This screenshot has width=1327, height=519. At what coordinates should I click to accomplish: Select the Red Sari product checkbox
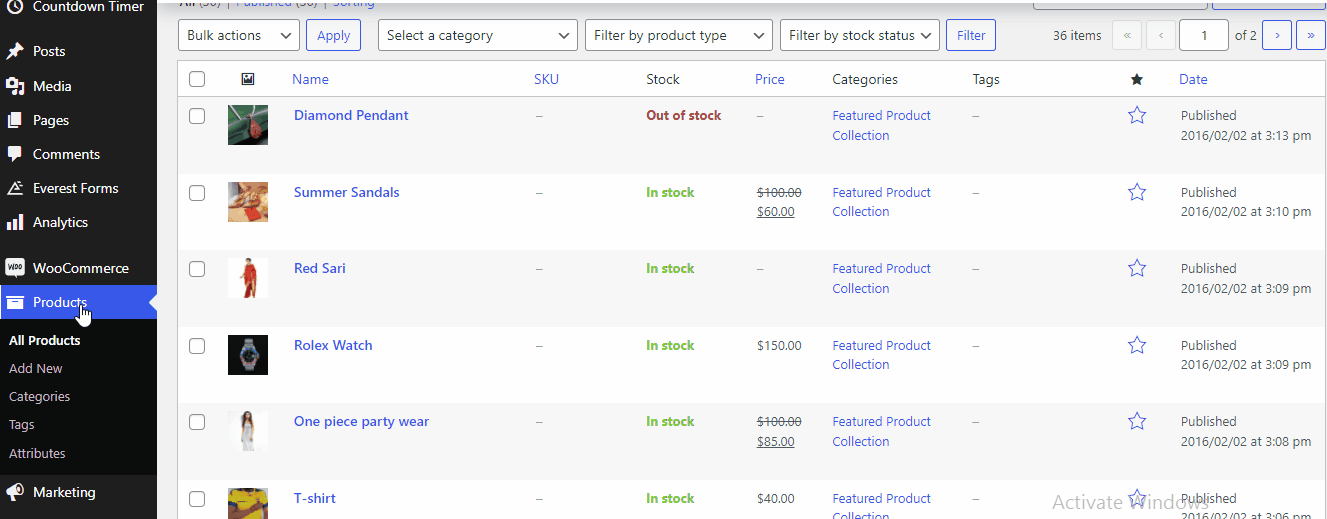tap(197, 269)
